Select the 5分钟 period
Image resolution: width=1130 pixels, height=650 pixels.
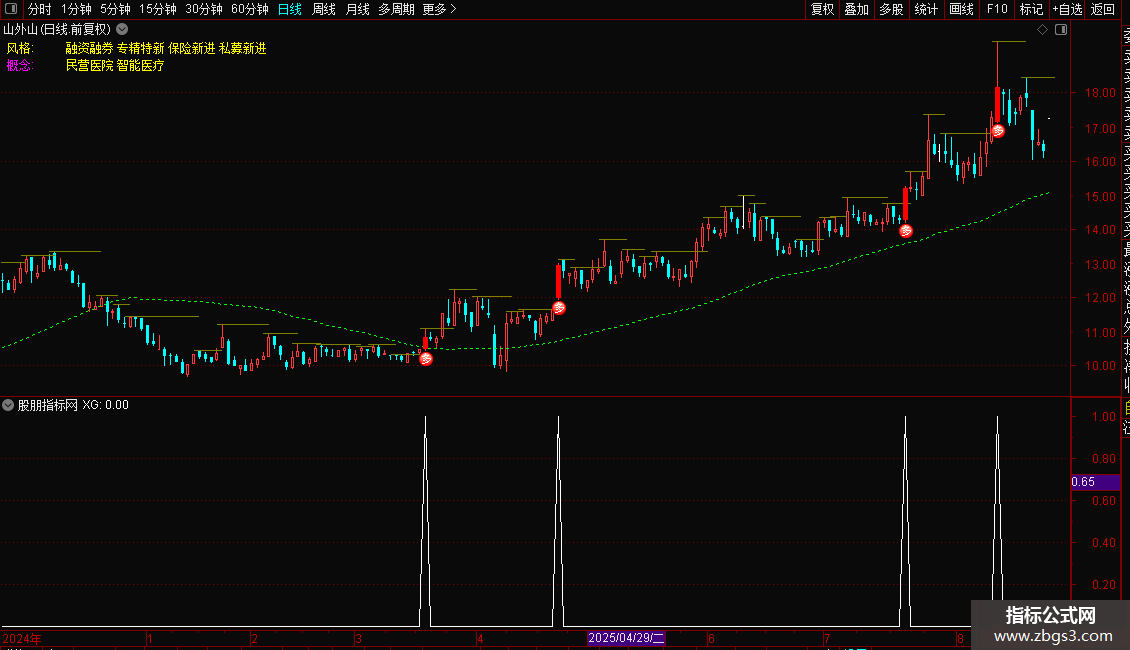[x=115, y=9]
